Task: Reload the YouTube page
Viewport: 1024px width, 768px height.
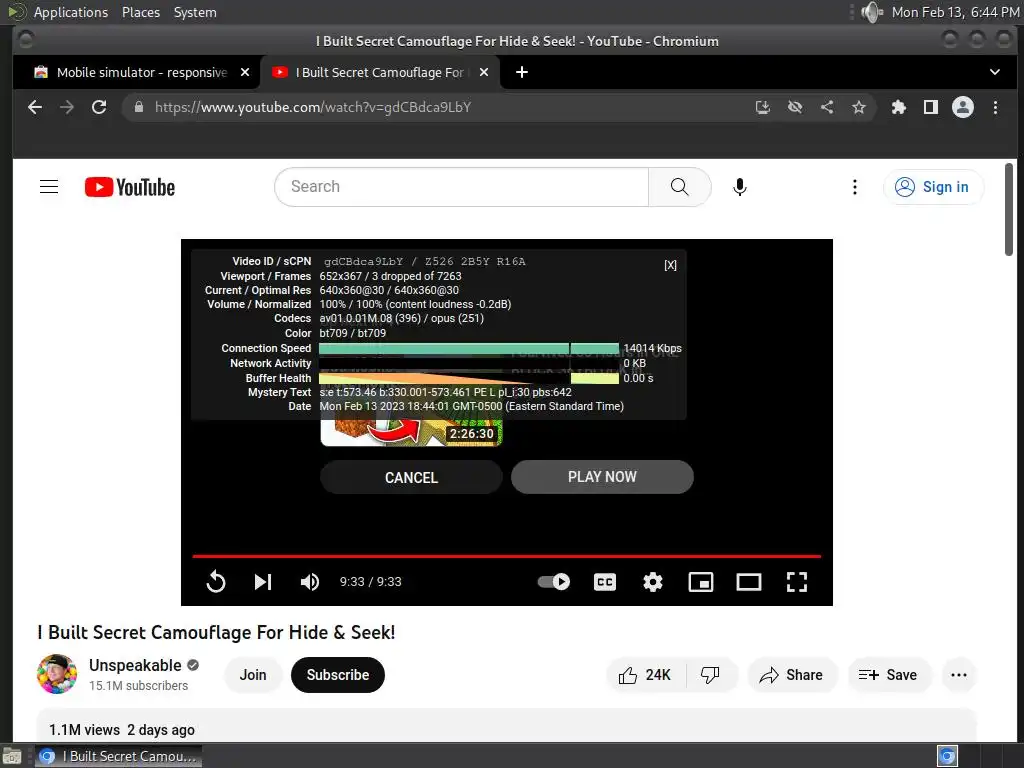Action: click(x=99, y=107)
